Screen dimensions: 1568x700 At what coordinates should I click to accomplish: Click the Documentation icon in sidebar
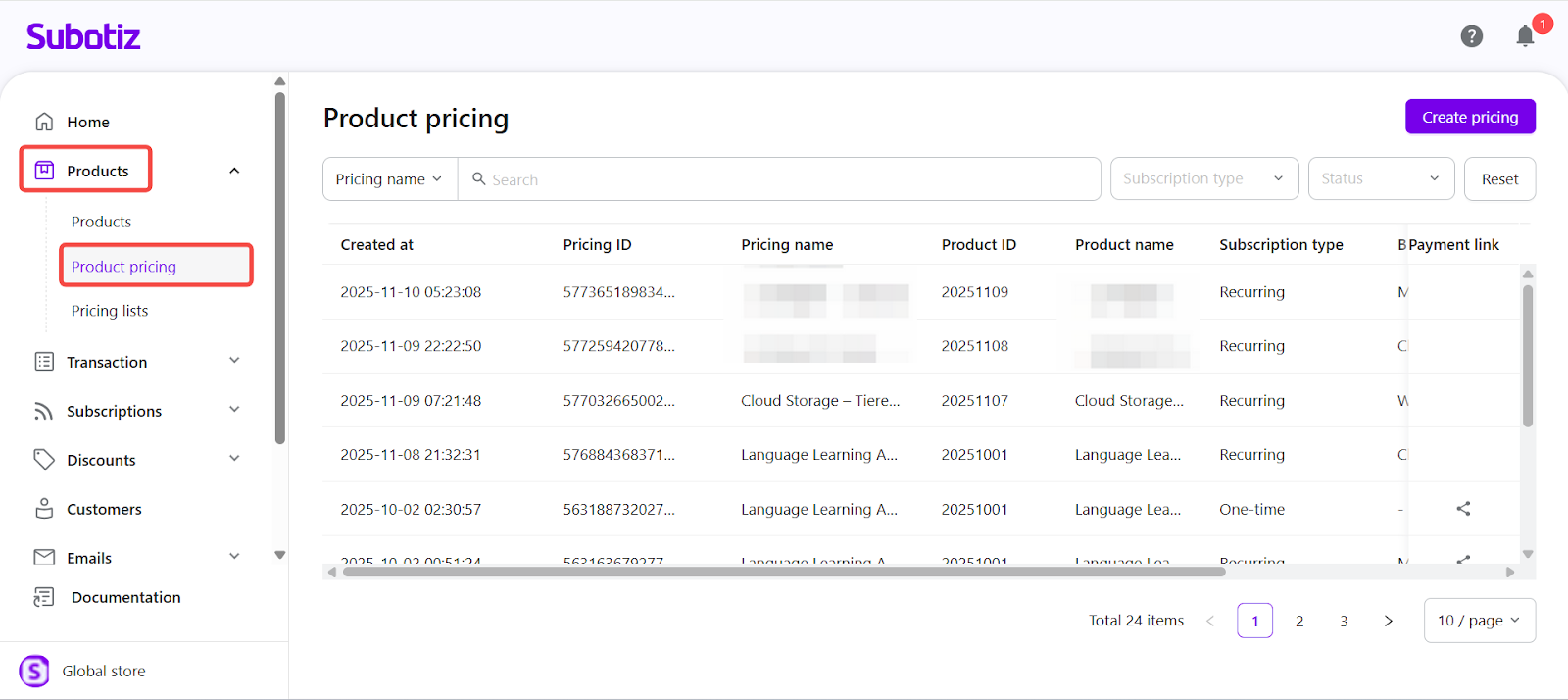(x=44, y=597)
